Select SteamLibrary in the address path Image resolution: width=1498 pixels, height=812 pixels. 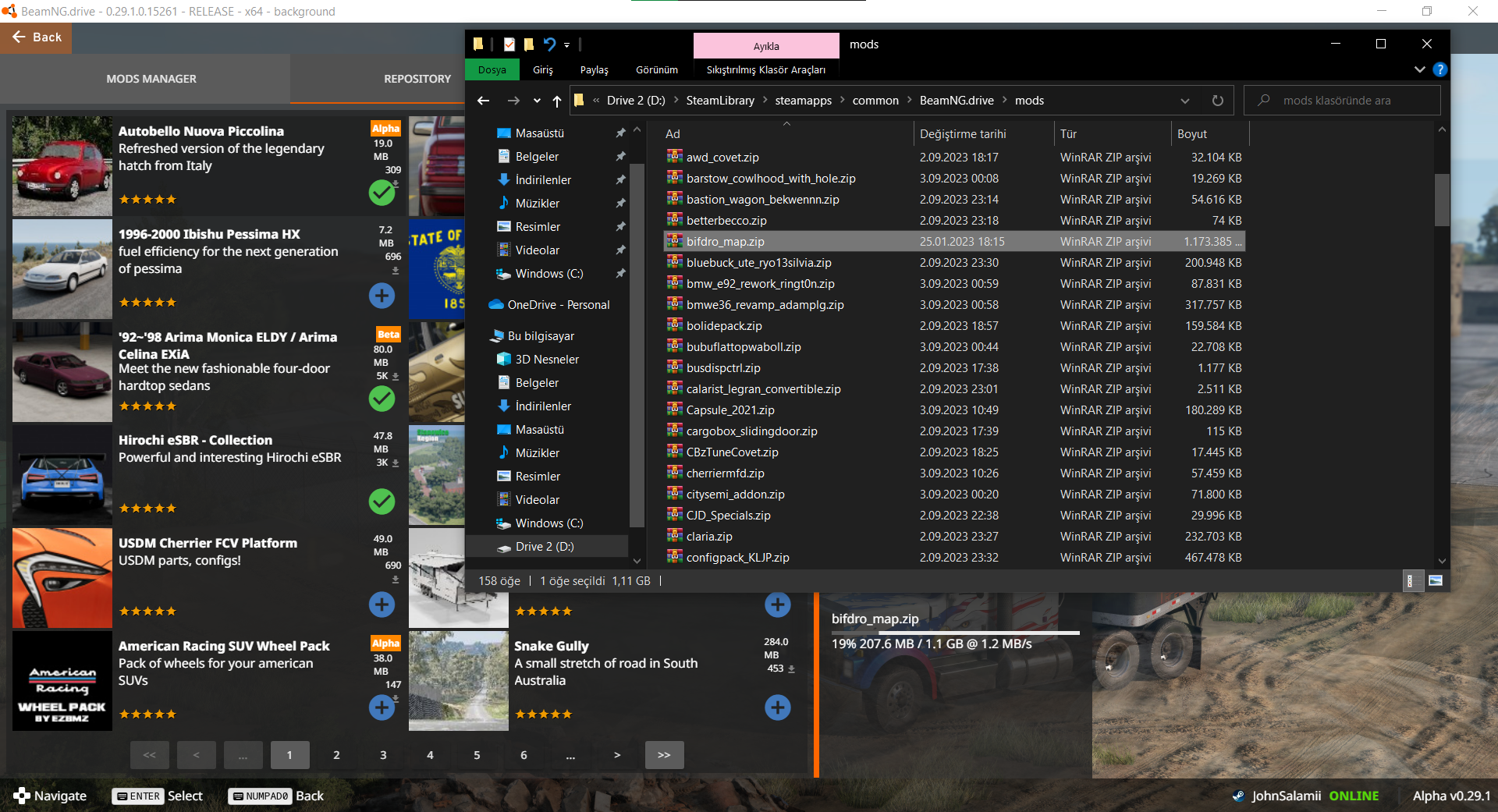(720, 101)
